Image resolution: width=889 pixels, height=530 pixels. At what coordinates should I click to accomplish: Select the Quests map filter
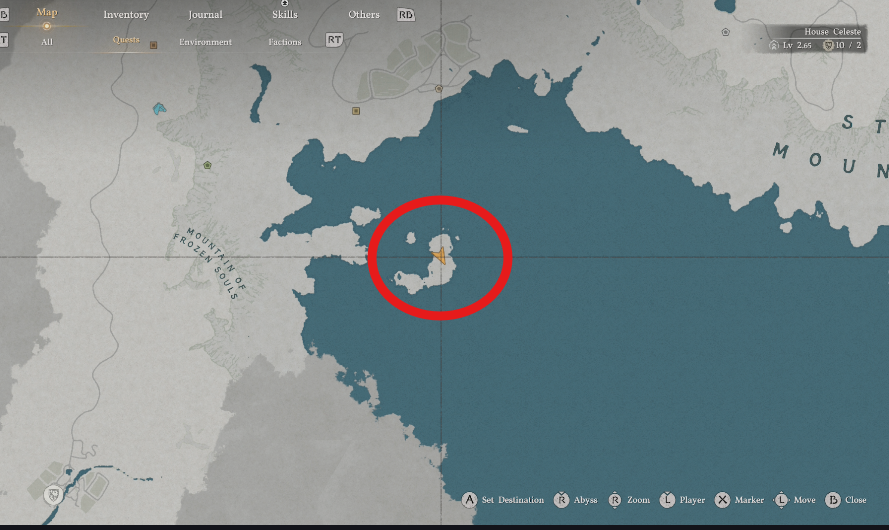[126, 40]
